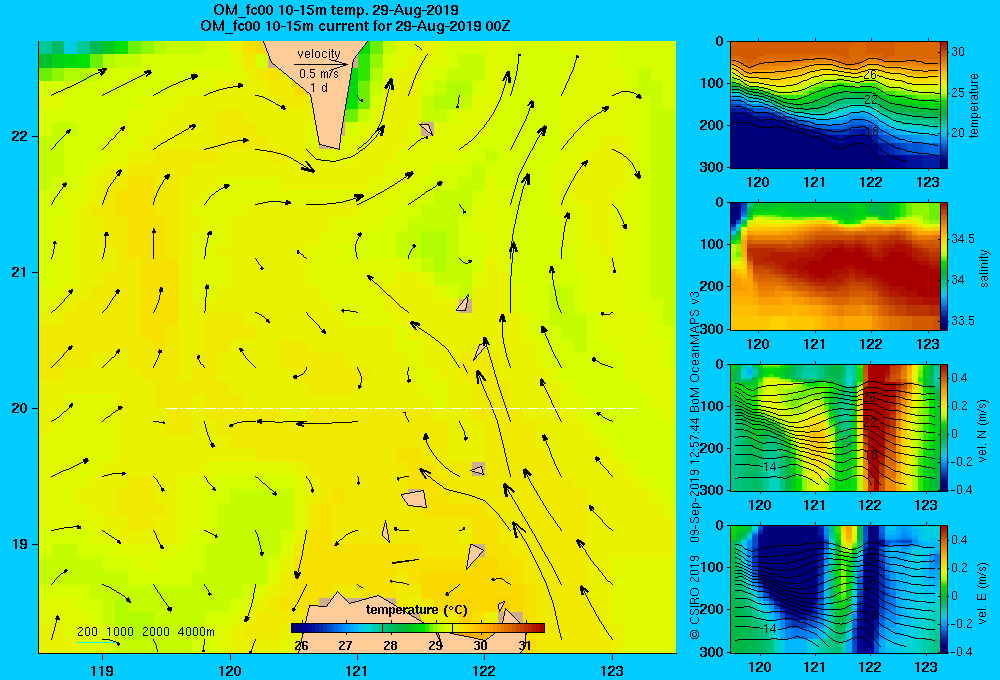The width and height of the screenshot is (1000, 680).
Task: Open the salinity depth section panel
Action: point(834,266)
